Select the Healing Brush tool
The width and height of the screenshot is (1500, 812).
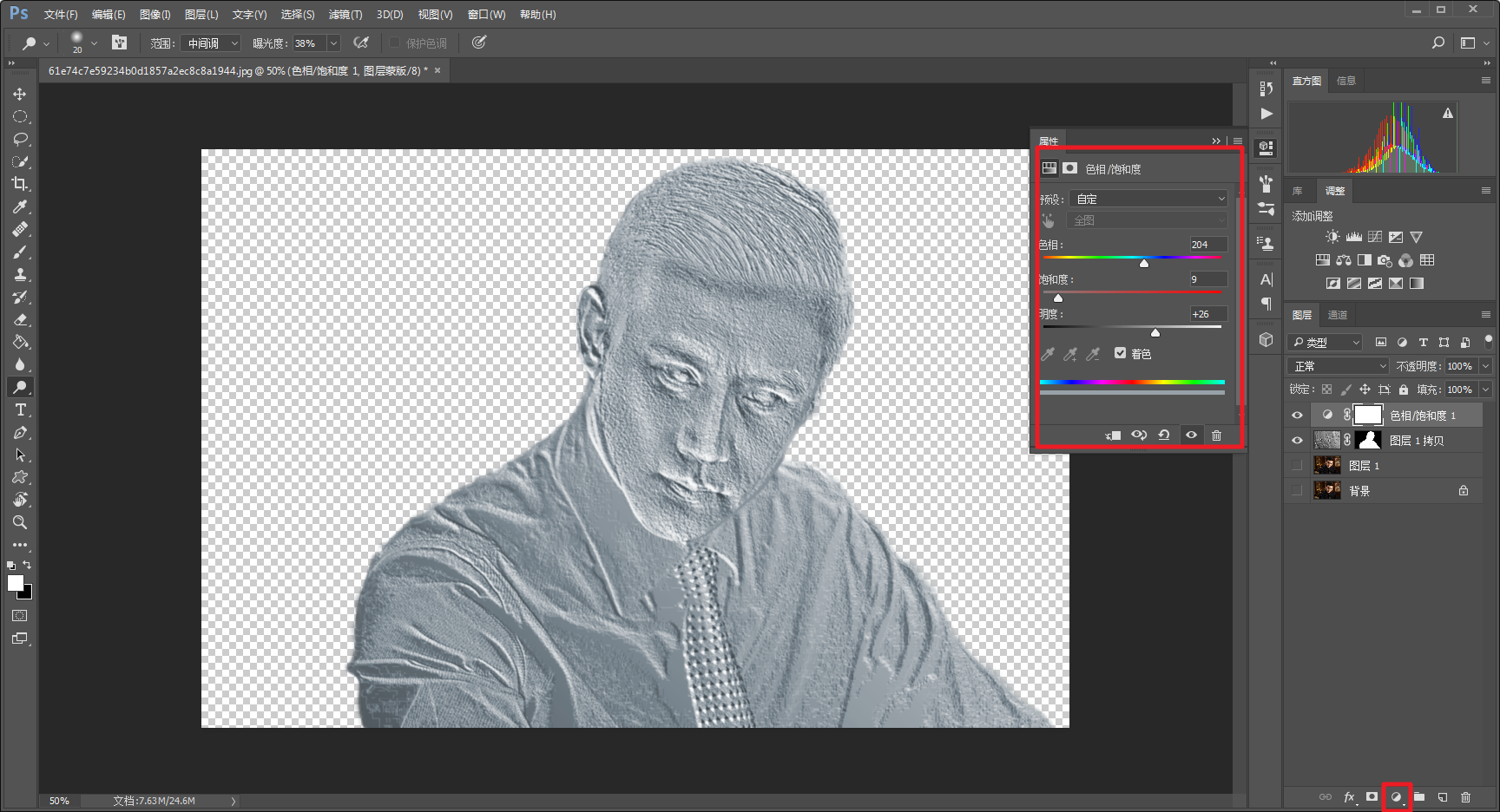tap(20, 229)
